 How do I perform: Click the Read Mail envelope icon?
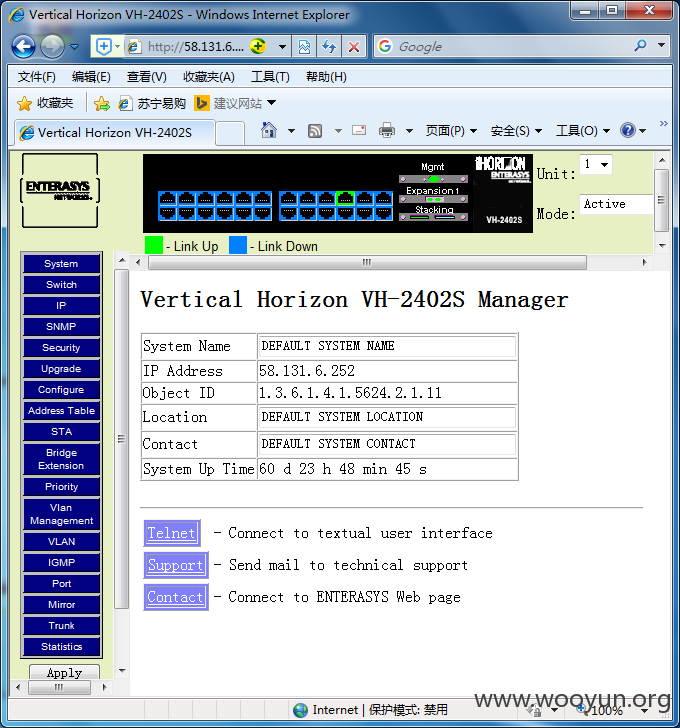tap(359, 130)
